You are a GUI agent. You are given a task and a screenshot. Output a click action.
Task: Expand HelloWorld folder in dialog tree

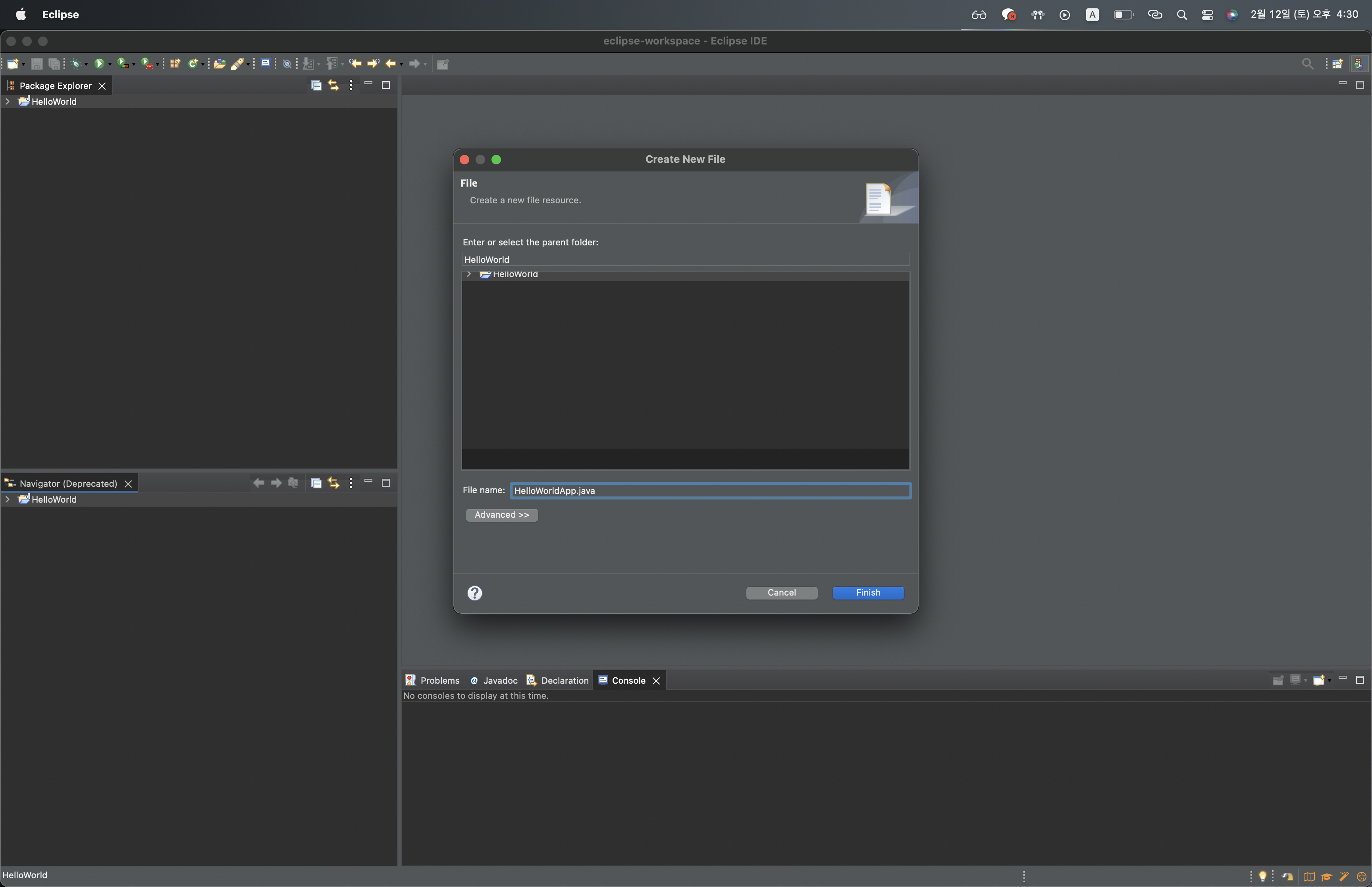tap(469, 274)
